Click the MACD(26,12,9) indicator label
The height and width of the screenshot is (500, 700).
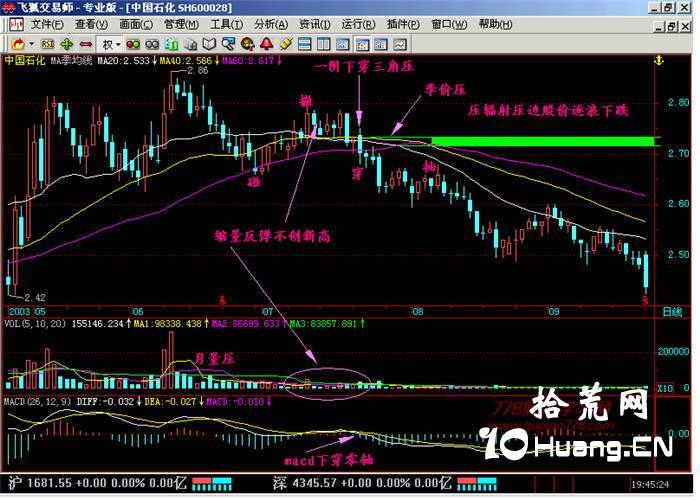[37, 401]
